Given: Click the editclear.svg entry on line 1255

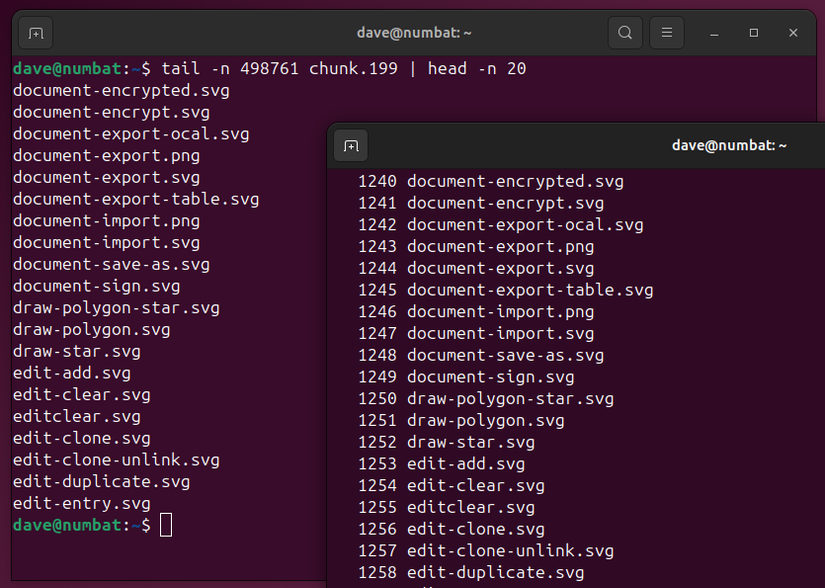Looking at the screenshot, I should [469, 507].
